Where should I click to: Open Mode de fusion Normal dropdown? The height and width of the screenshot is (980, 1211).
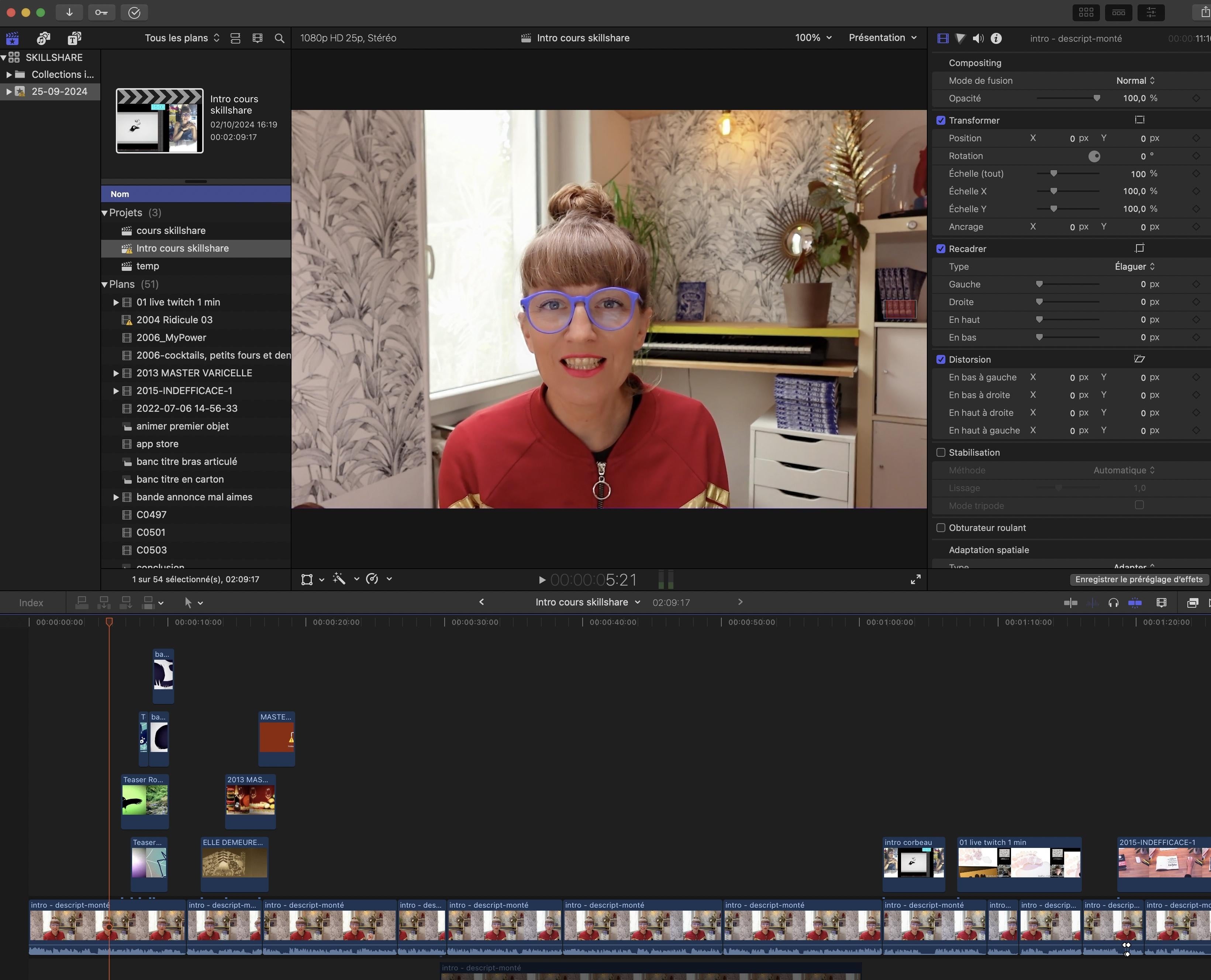(x=1135, y=81)
